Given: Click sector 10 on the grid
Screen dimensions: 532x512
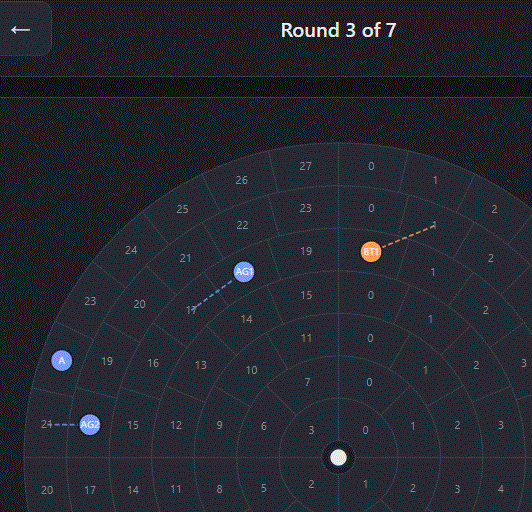Looking at the screenshot, I should pyautogui.click(x=251, y=370).
